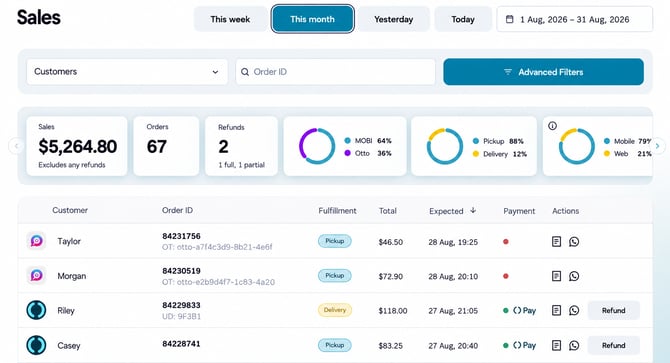This screenshot has width=670, height=363.
Task: Click the info icon on Mobile/Web card
Action: [552, 126]
